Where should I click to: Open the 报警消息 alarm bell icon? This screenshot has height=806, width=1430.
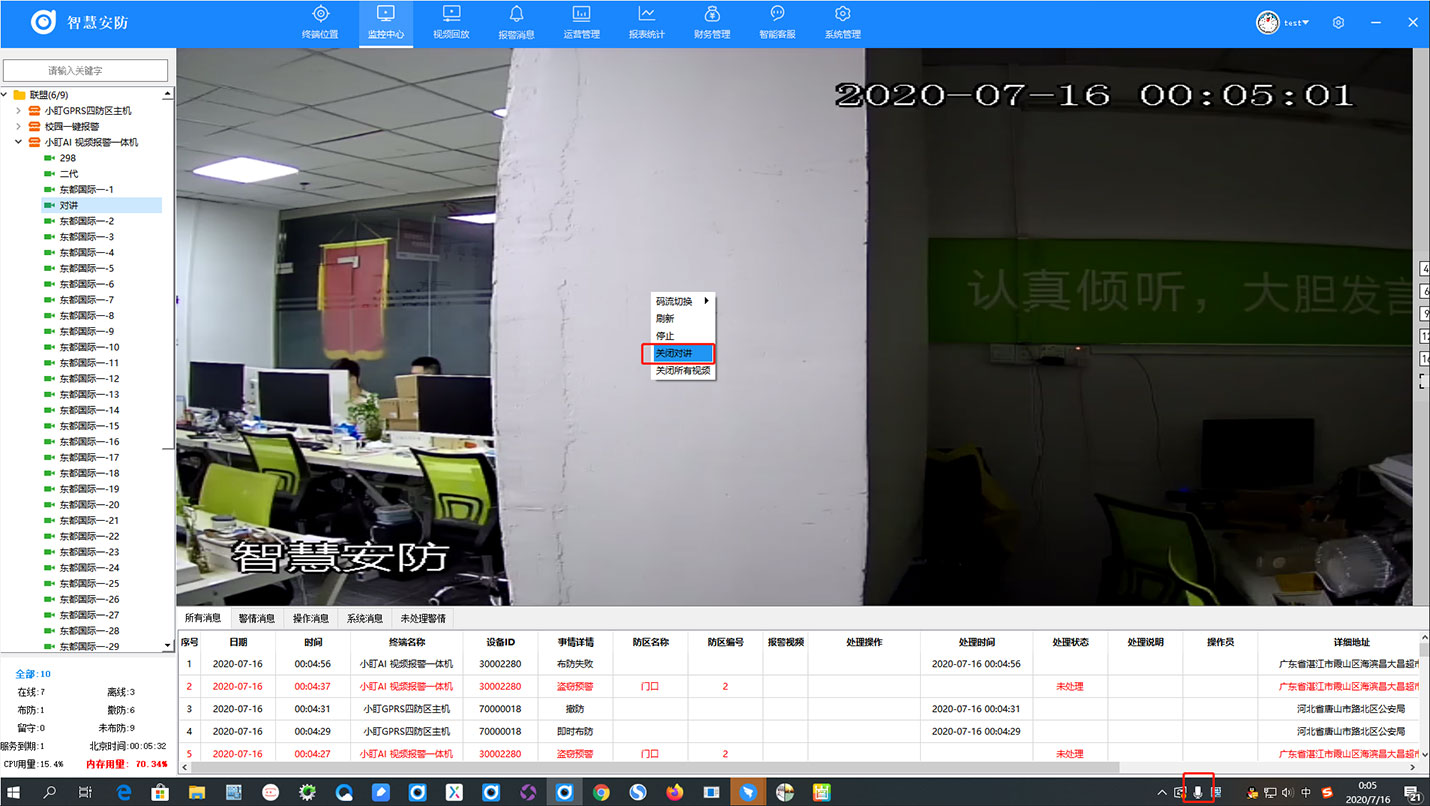[x=516, y=23]
